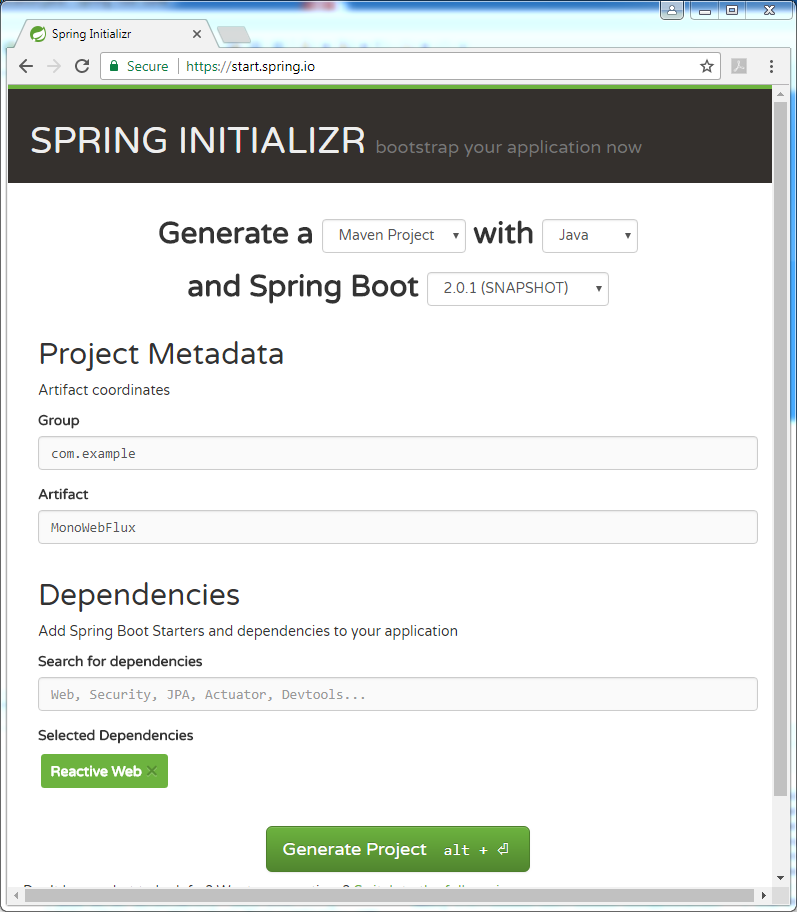Viewport: 797px width, 912px height.
Task: Click the Reactive Web dependency tag
Action: tap(104, 771)
